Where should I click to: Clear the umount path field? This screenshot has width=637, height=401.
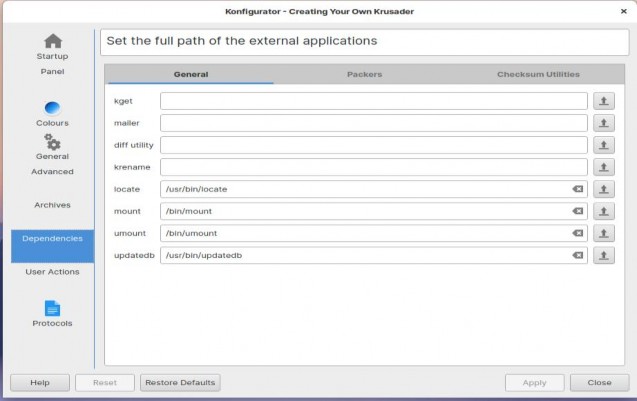point(578,233)
